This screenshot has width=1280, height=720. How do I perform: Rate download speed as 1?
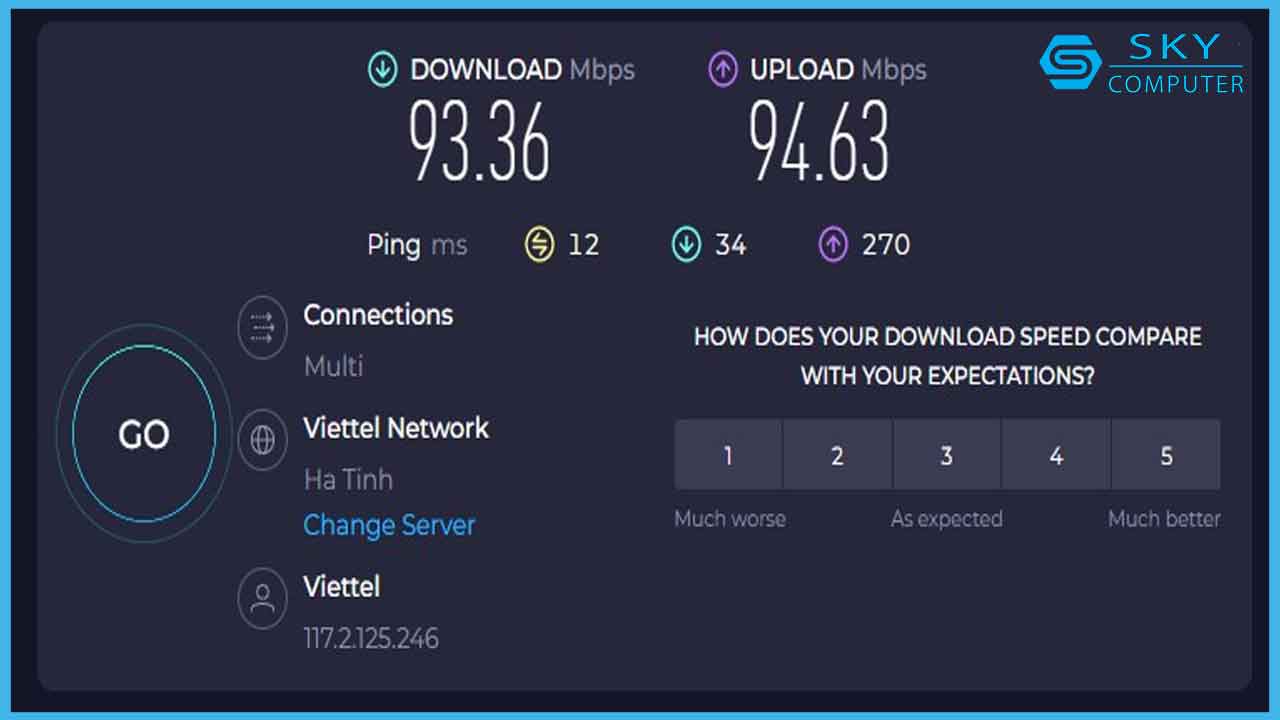point(728,456)
